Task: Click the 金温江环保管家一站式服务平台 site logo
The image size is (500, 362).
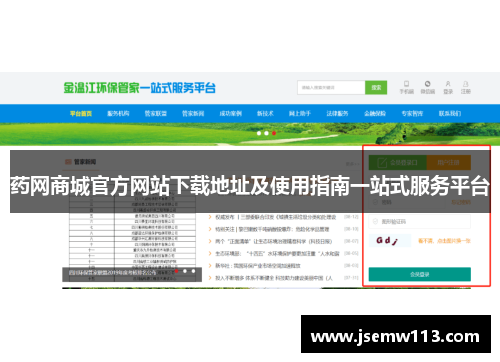Action: pyautogui.click(x=140, y=88)
